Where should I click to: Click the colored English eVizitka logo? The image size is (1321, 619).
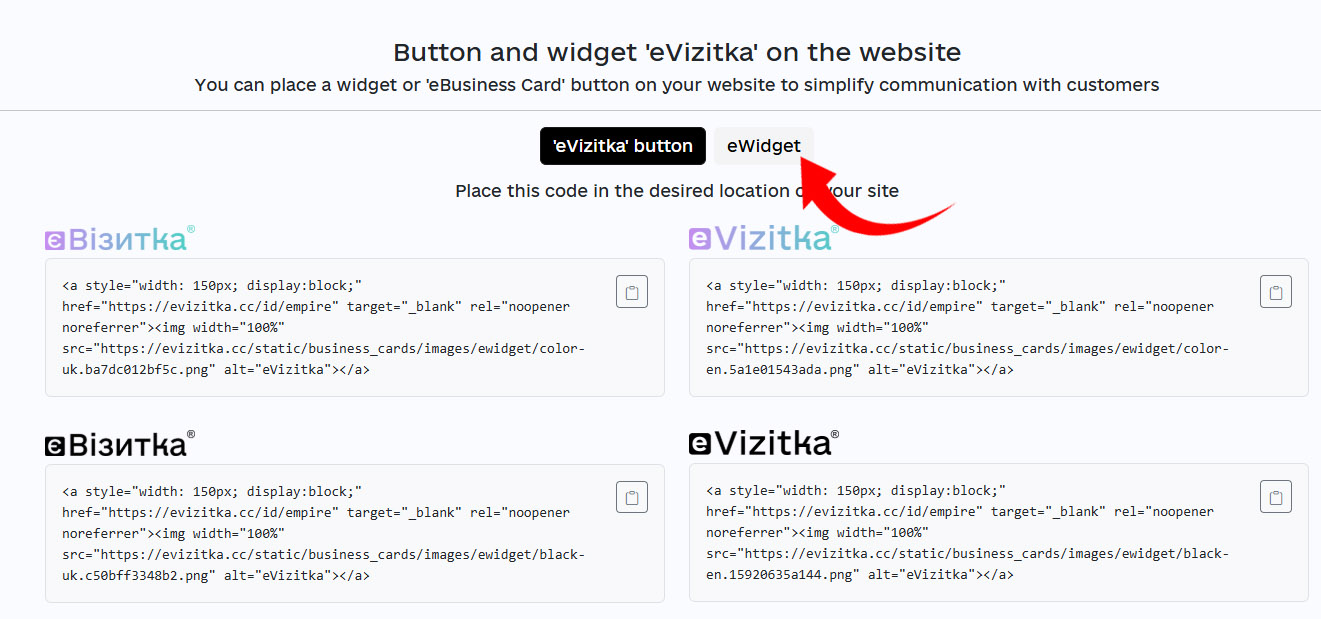click(763, 238)
